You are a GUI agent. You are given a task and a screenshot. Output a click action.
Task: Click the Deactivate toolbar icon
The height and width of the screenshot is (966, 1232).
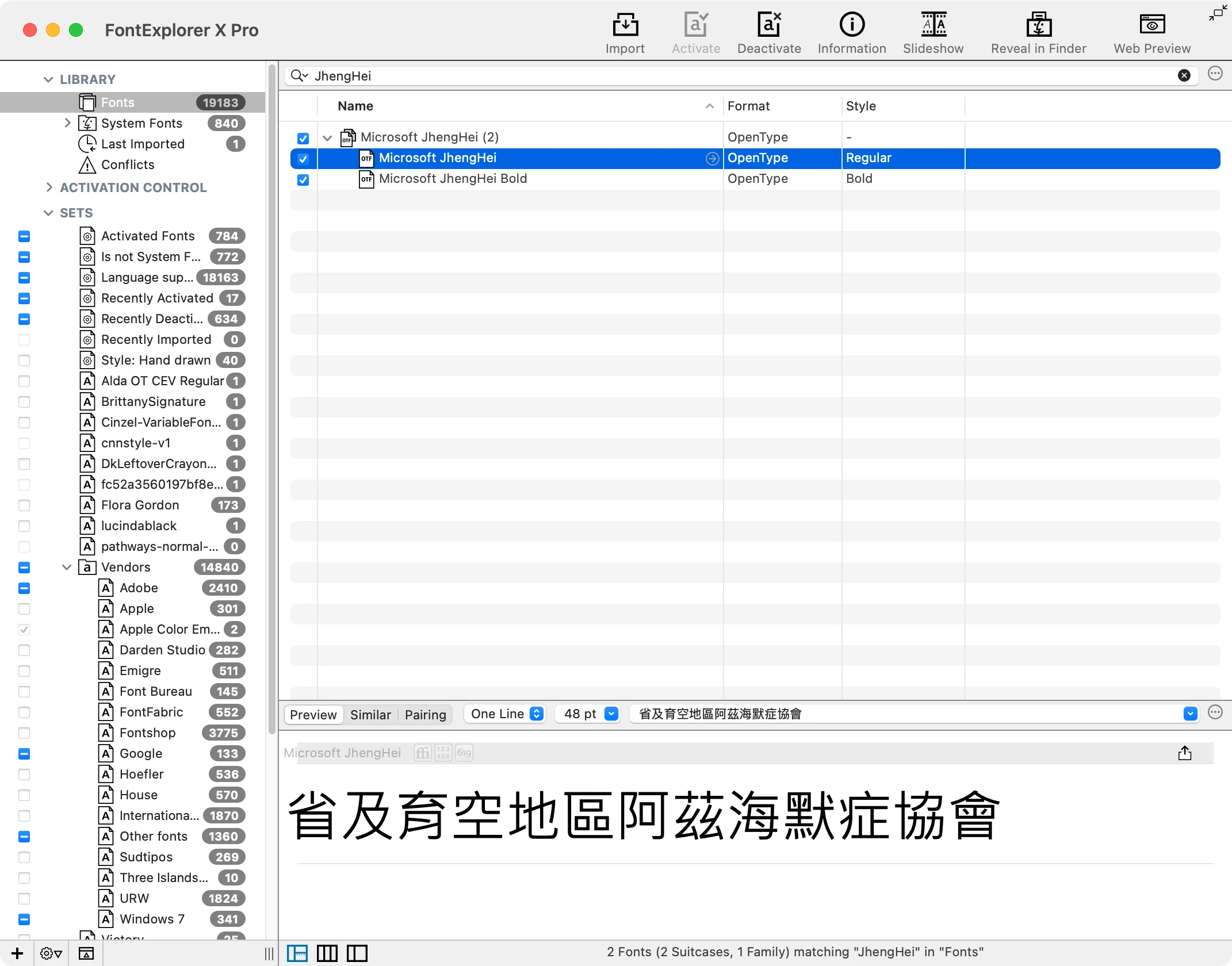pyautogui.click(x=768, y=25)
